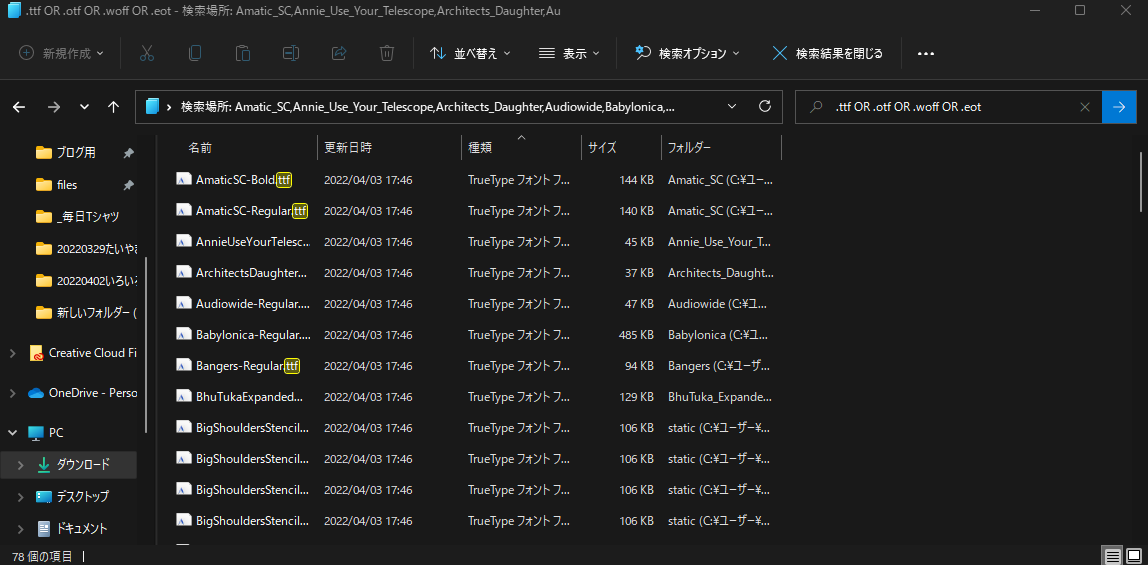Viewport: 1148px width, 565px height.
Task: Refresh the search results
Action: tap(765, 106)
